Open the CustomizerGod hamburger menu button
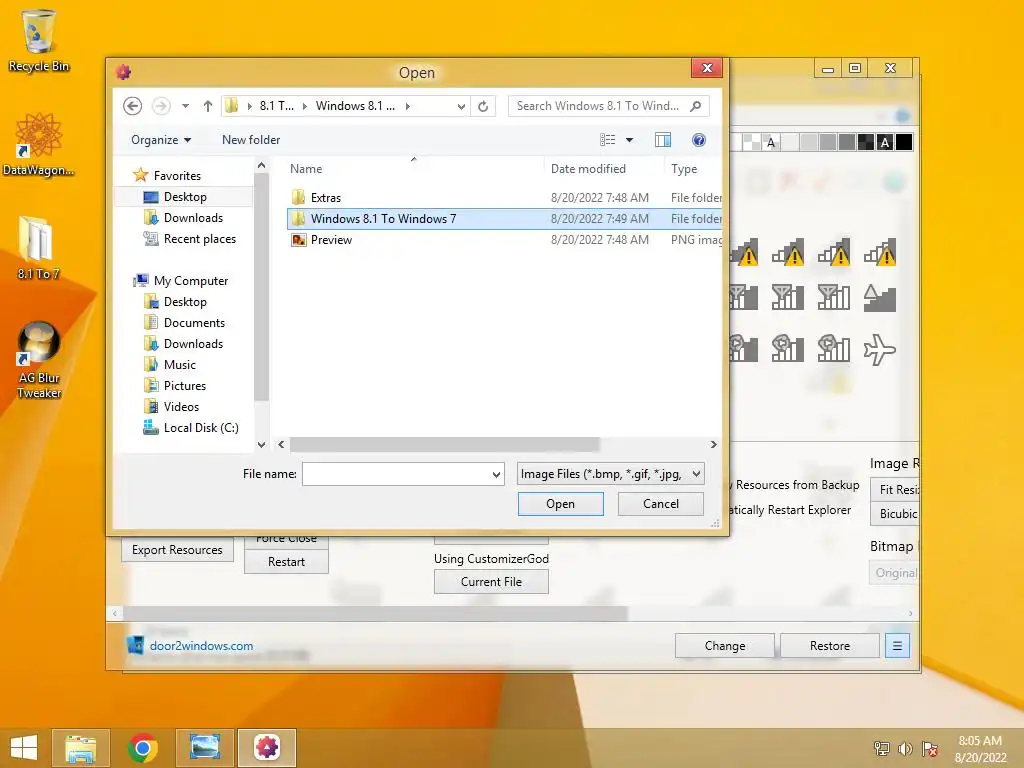The height and width of the screenshot is (768, 1024). [x=897, y=646]
